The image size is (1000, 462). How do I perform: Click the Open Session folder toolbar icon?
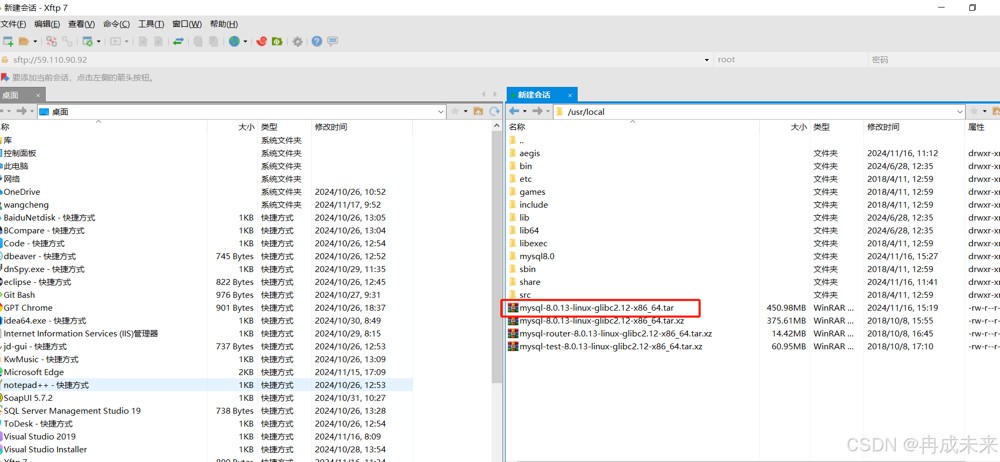[24, 41]
